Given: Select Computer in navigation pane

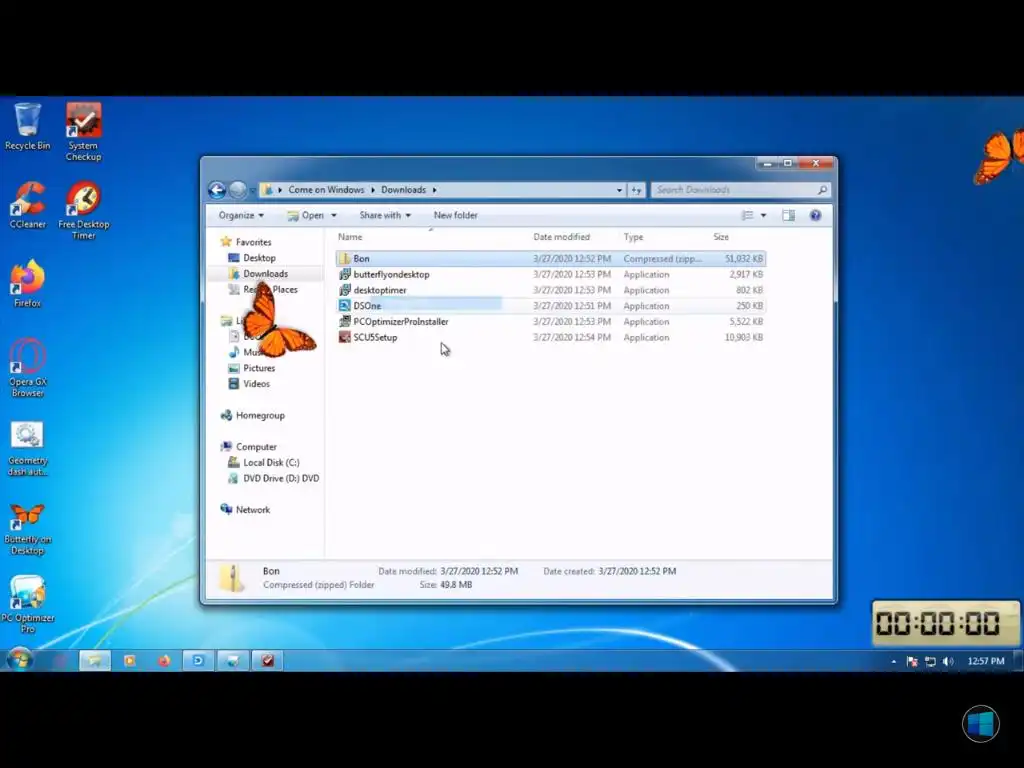Looking at the screenshot, I should (x=249, y=447).
